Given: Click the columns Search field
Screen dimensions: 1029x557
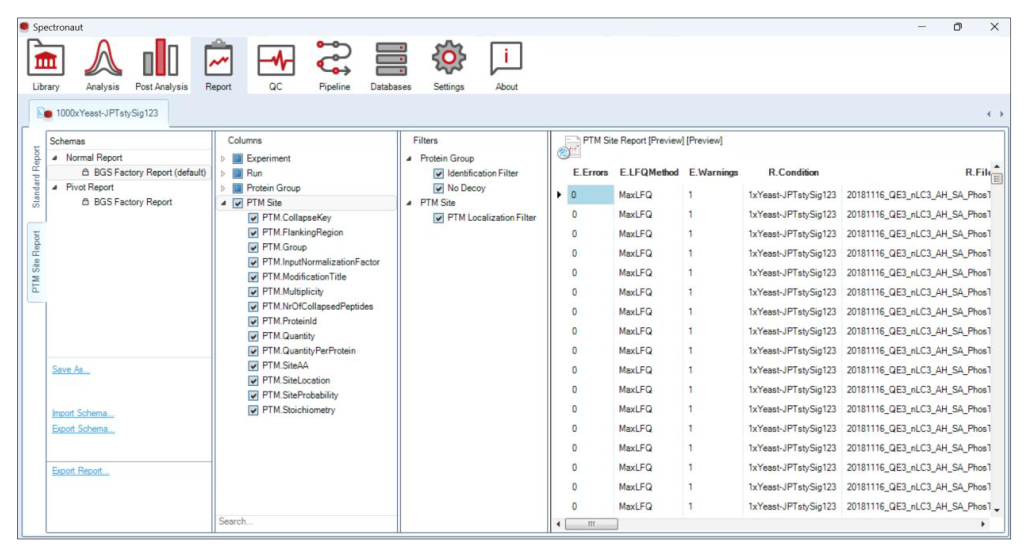Looking at the screenshot, I should 306,522.
